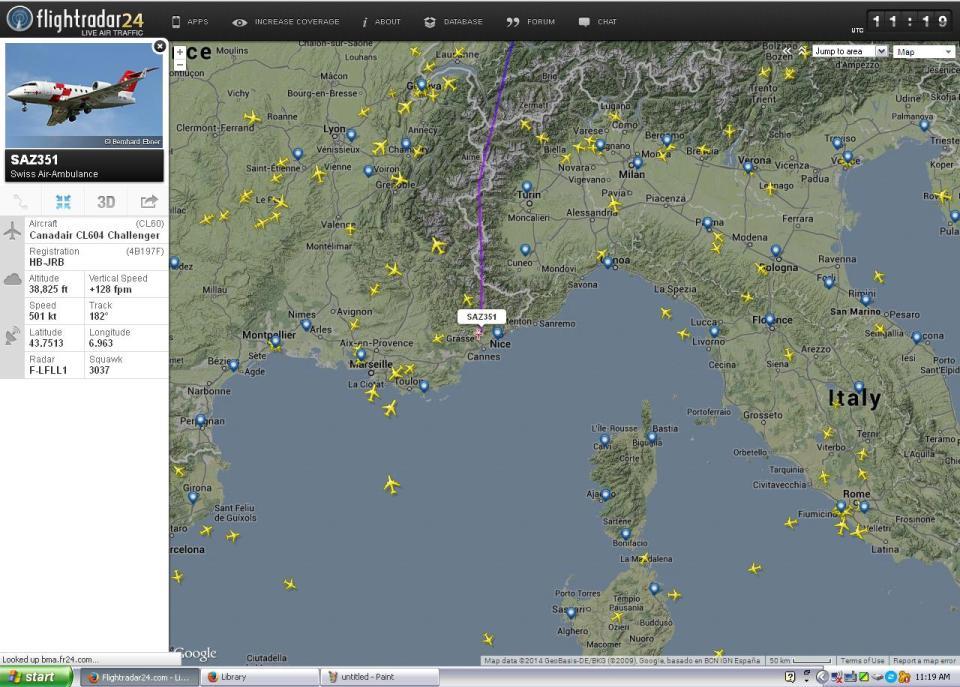Click altitude value 38,825 ft
This screenshot has height=687, width=960.
click(48, 289)
